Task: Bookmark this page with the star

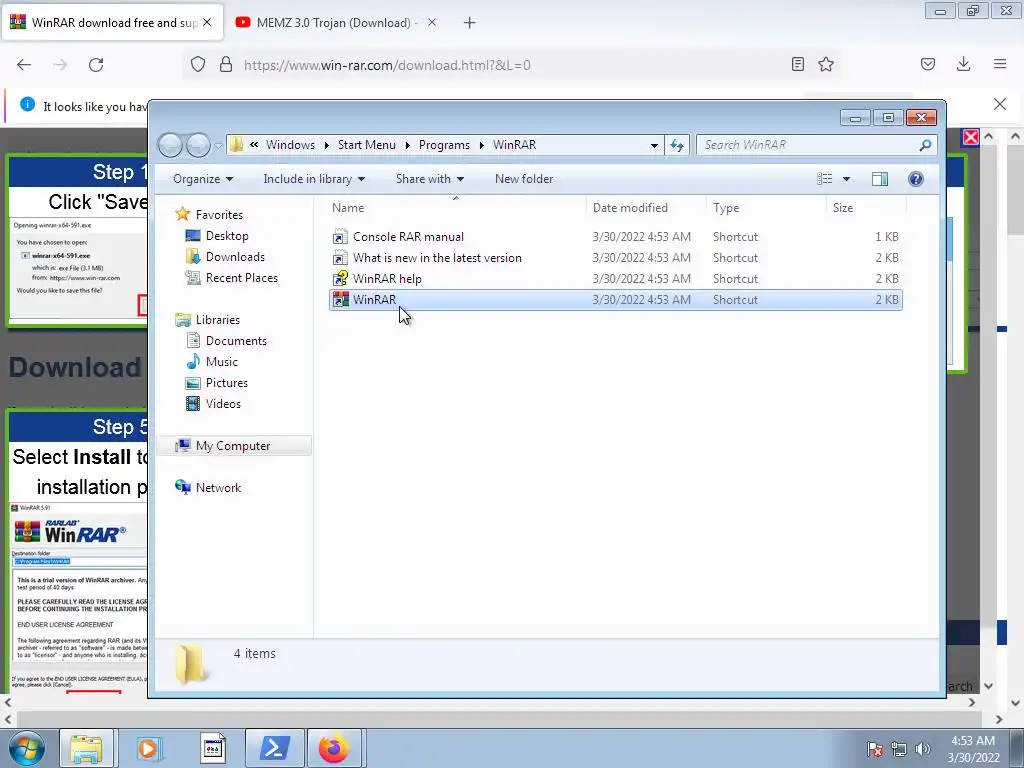Action: pyautogui.click(x=825, y=64)
